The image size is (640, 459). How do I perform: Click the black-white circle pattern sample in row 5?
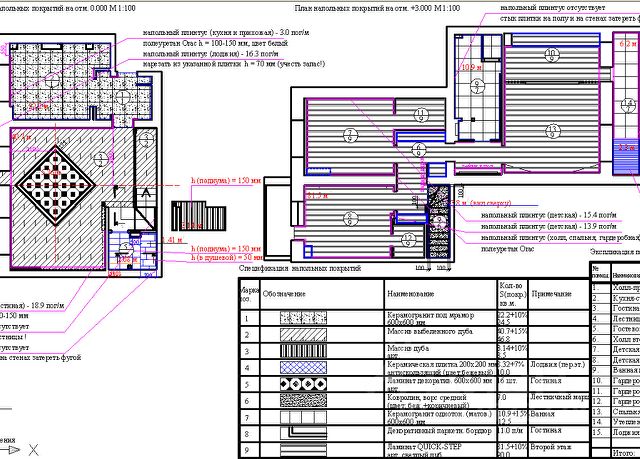(x=303, y=384)
